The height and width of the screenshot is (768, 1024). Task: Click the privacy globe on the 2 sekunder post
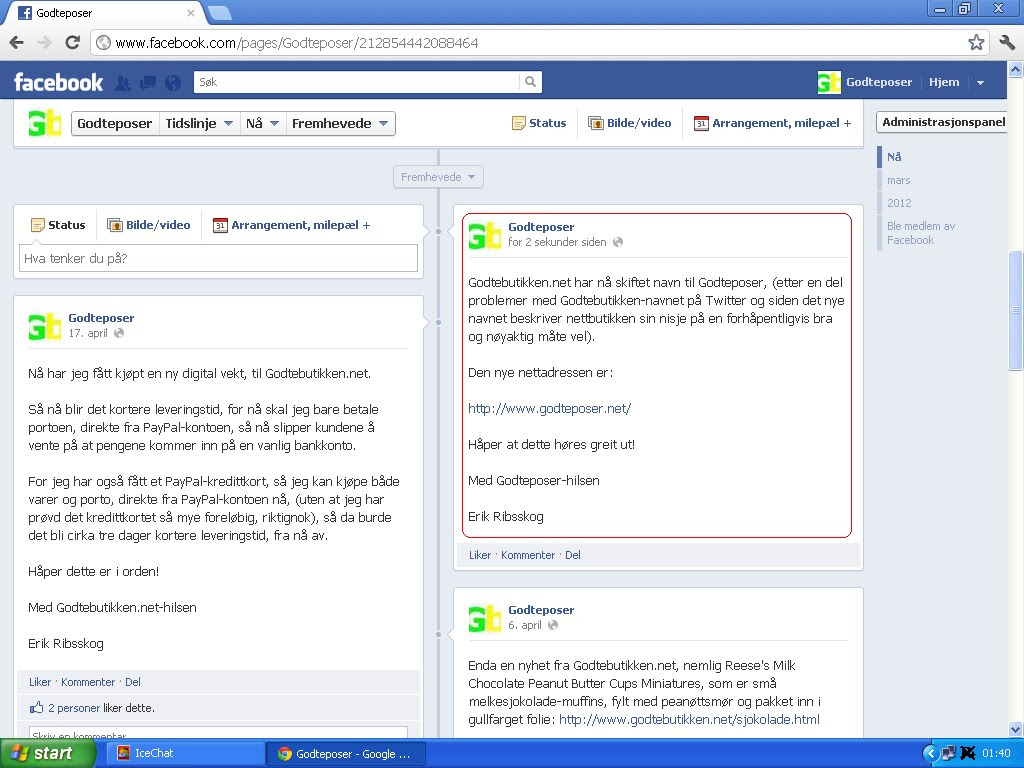coord(618,242)
